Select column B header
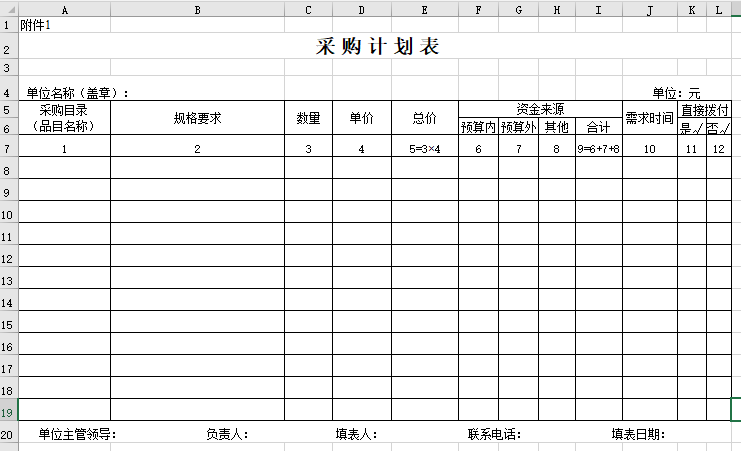 197,9
